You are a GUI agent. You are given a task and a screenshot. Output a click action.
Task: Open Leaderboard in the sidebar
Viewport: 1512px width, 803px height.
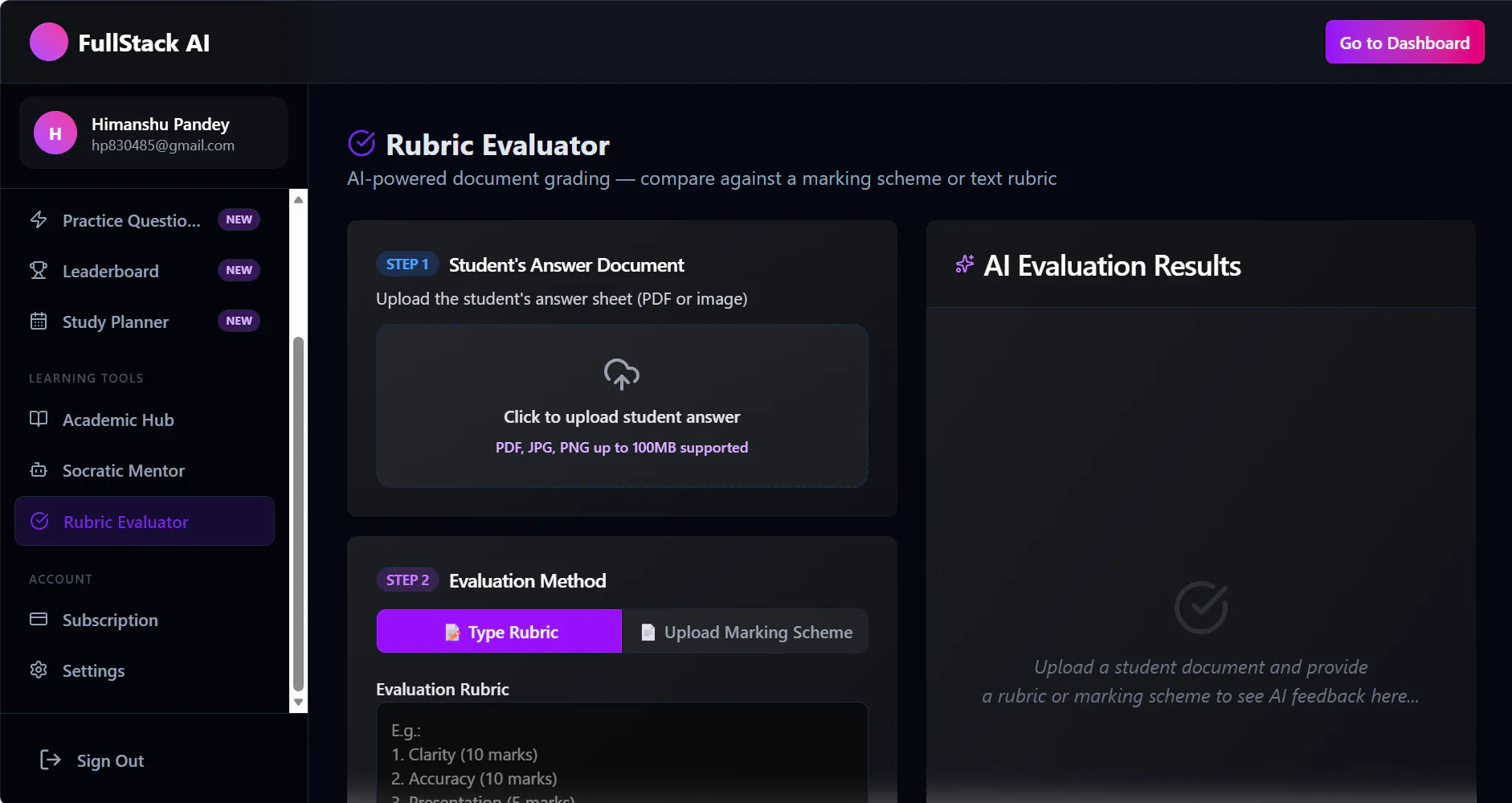[x=145, y=271]
